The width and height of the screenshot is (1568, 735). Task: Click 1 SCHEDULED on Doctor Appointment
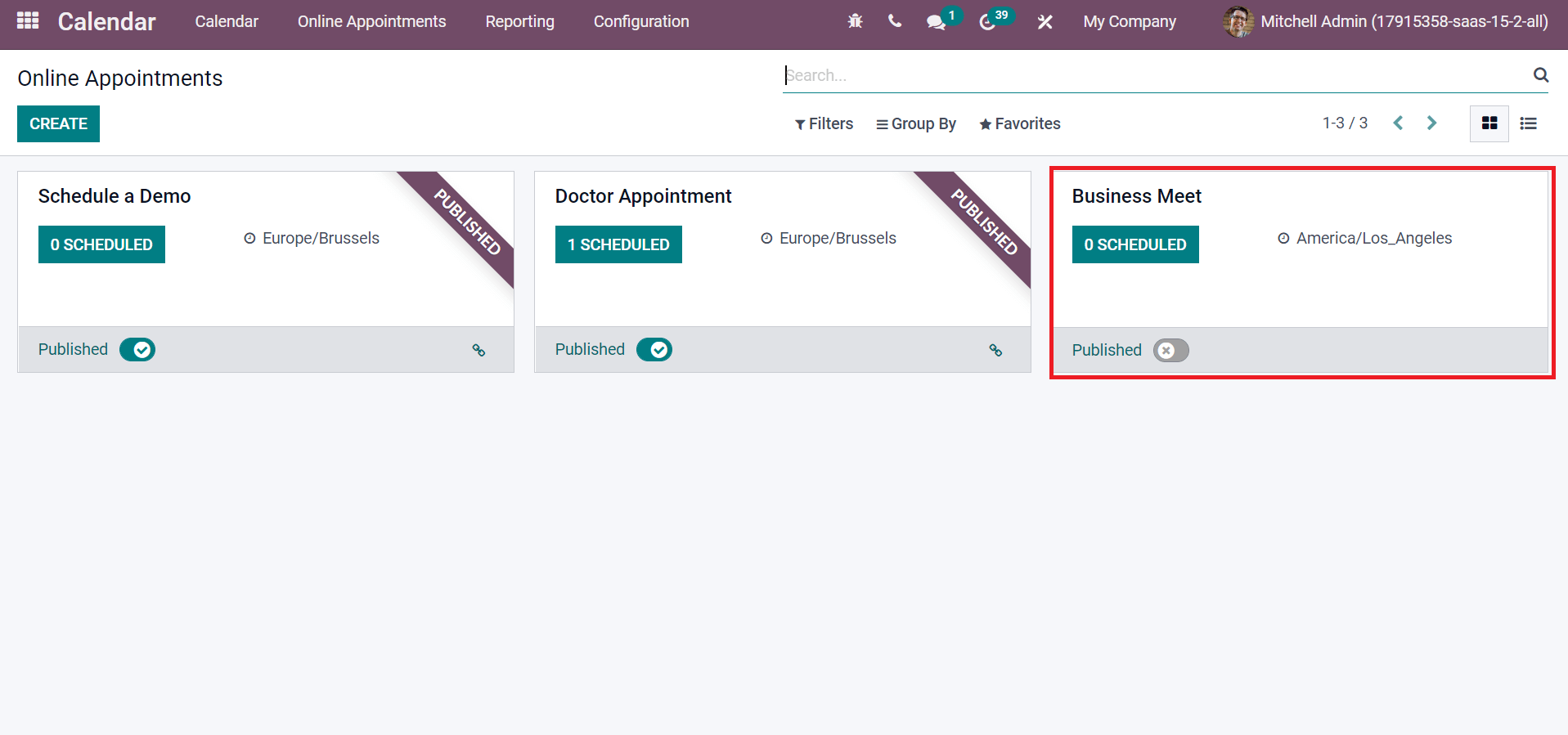[618, 244]
